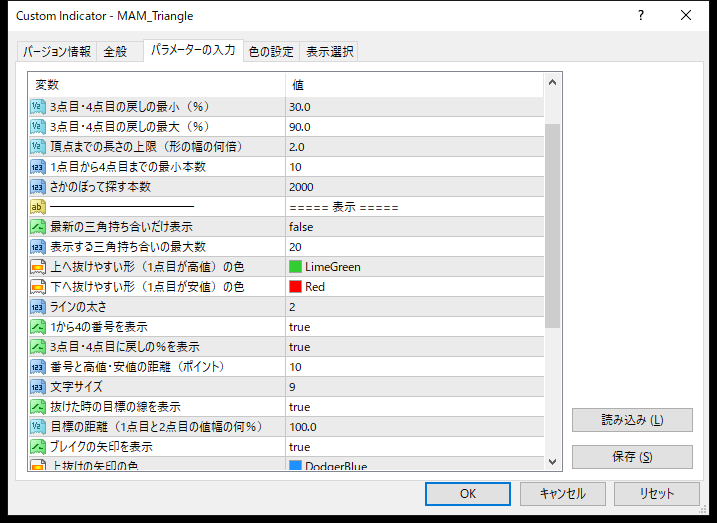Click the bool icon beside 抜けた時の目標の線を表示
Screen dimensions: 717x523
[x=38, y=407]
